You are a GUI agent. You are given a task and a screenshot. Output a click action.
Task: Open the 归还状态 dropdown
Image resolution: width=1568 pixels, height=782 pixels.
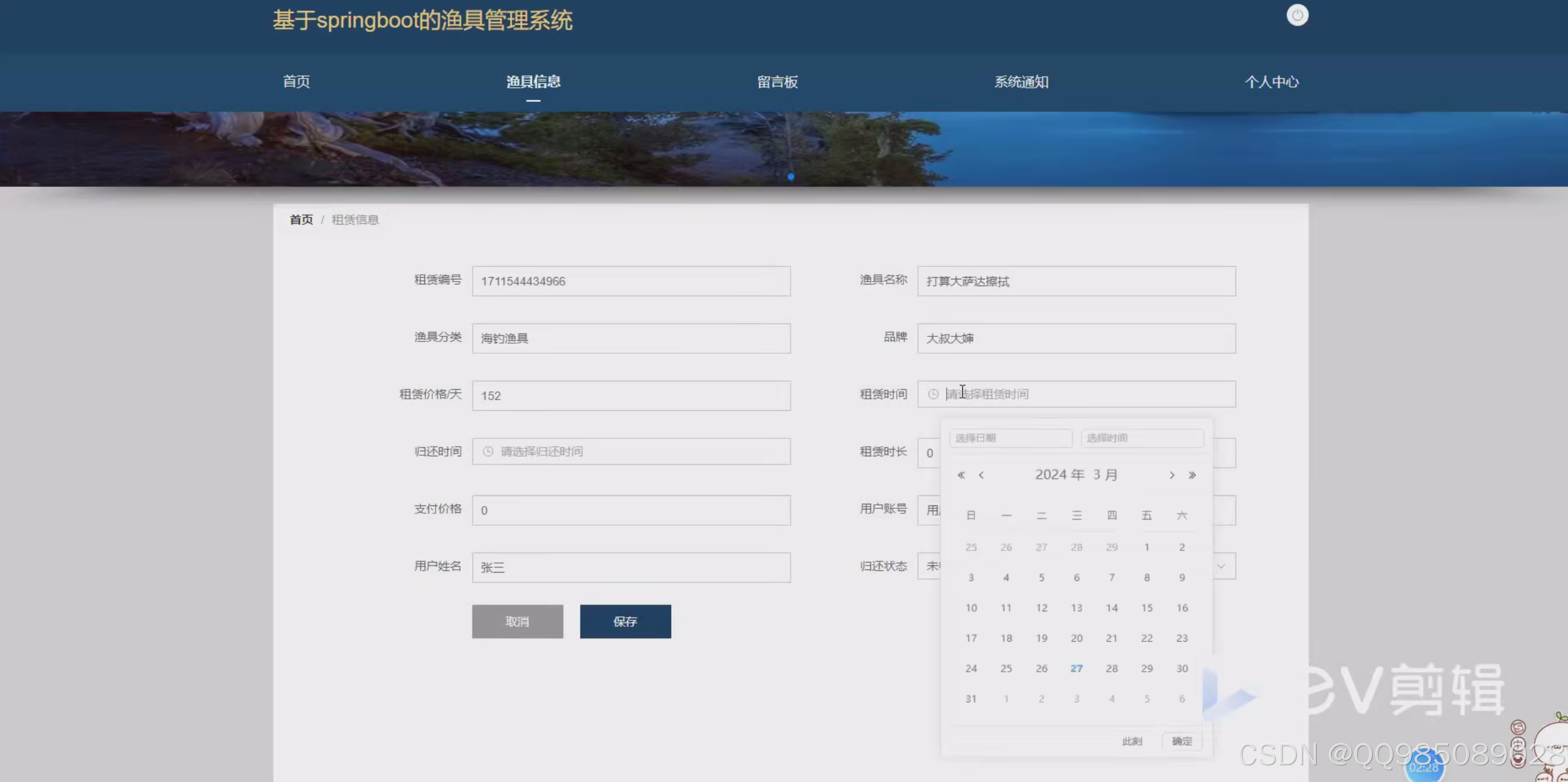(x=1220, y=566)
